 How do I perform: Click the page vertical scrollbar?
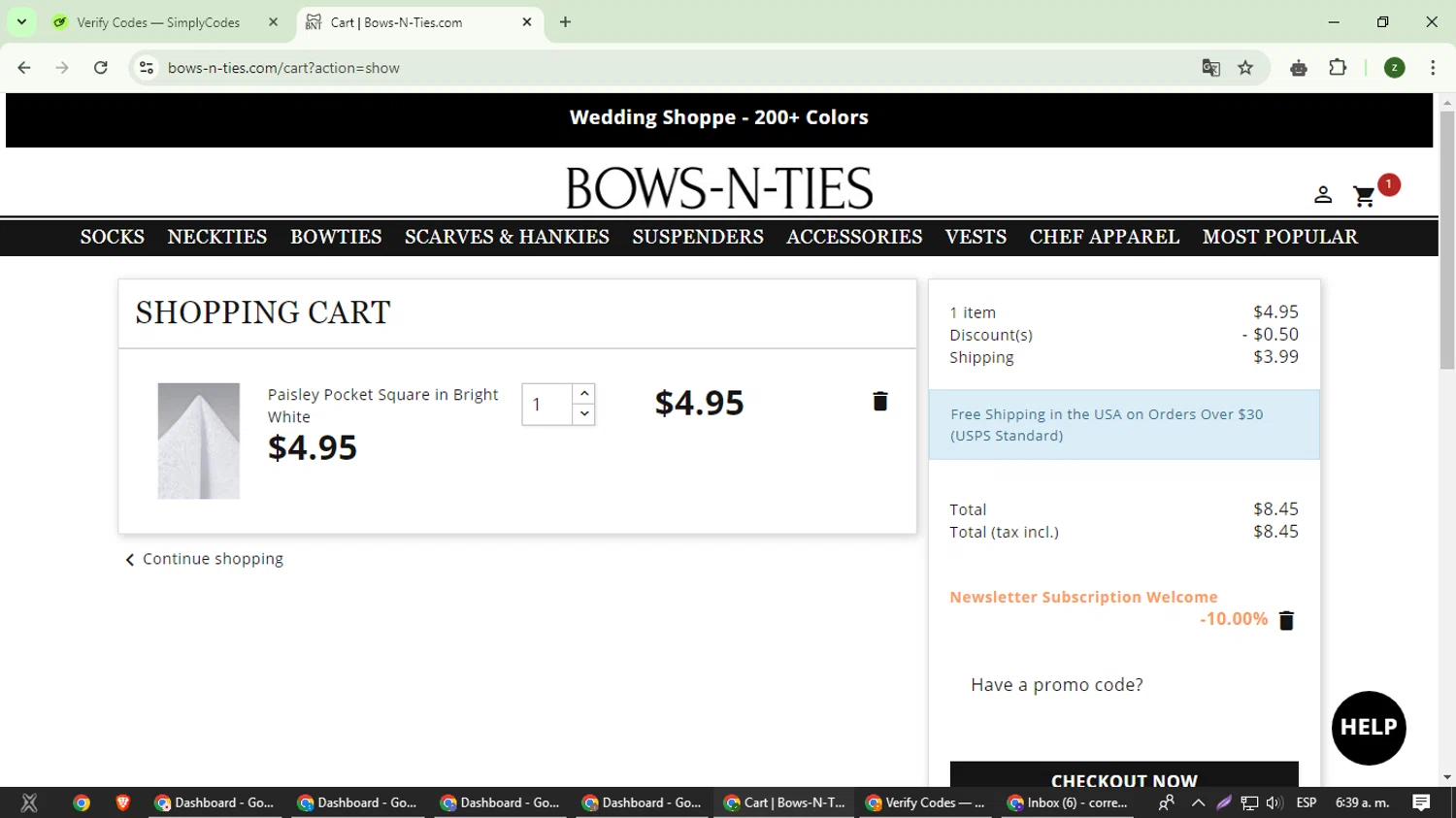click(1447, 241)
